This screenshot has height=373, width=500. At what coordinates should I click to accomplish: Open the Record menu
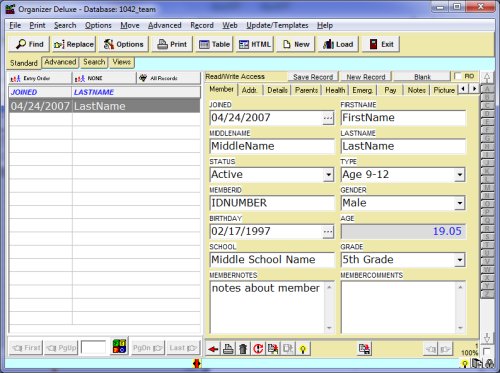click(202, 25)
